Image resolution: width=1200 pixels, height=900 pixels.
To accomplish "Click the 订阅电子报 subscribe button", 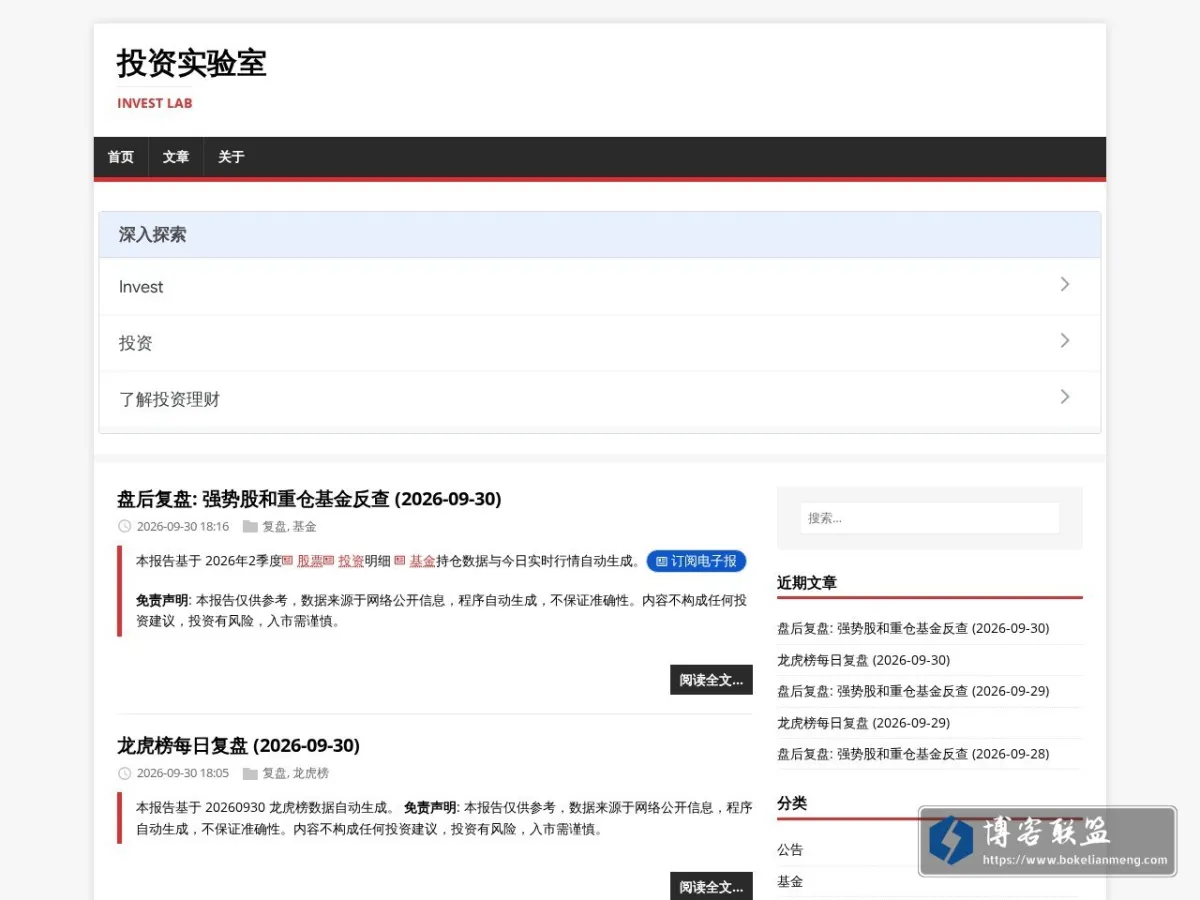I will click(696, 561).
